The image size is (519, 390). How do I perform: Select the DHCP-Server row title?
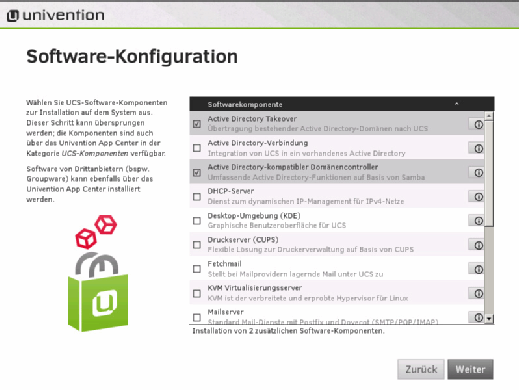[x=231, y=191]
